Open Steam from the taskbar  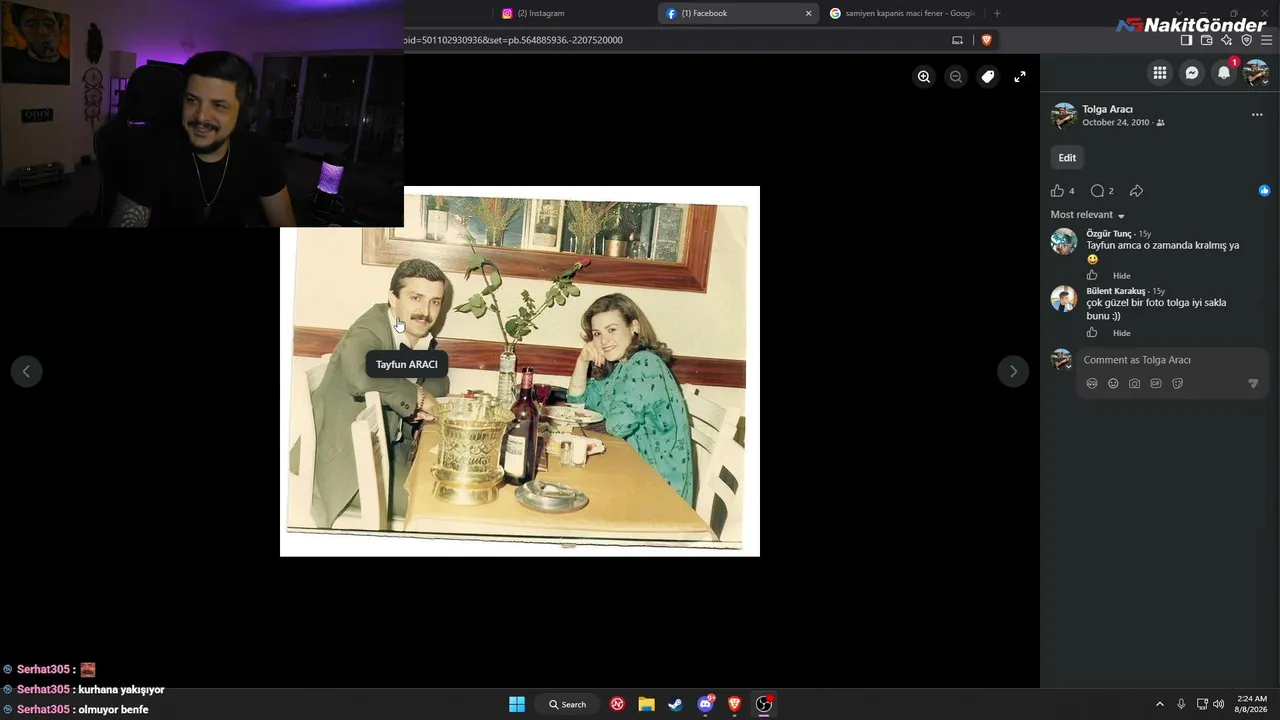point(676,704)
